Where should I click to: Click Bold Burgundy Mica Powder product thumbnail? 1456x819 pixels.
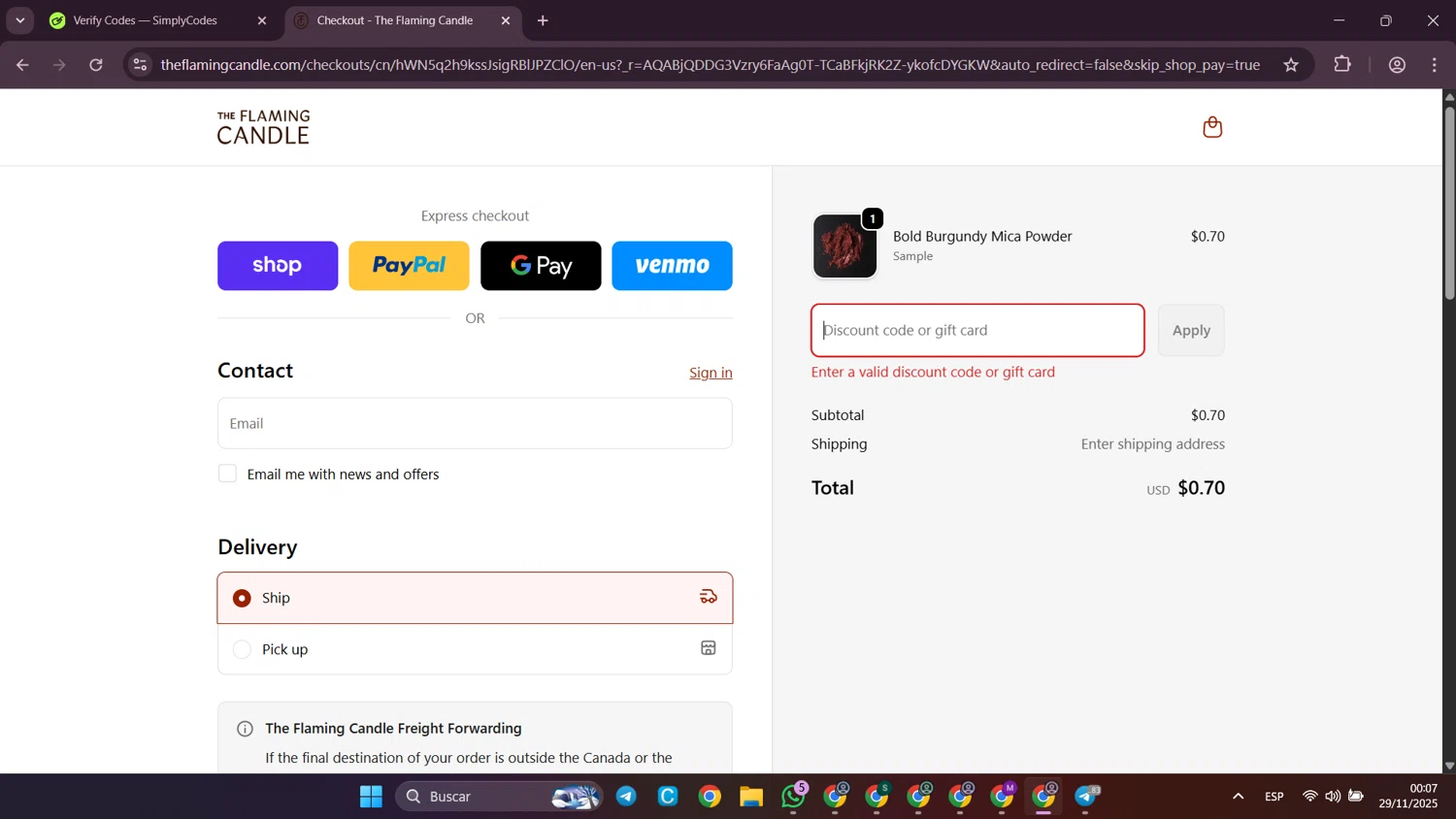pos(844,246)
